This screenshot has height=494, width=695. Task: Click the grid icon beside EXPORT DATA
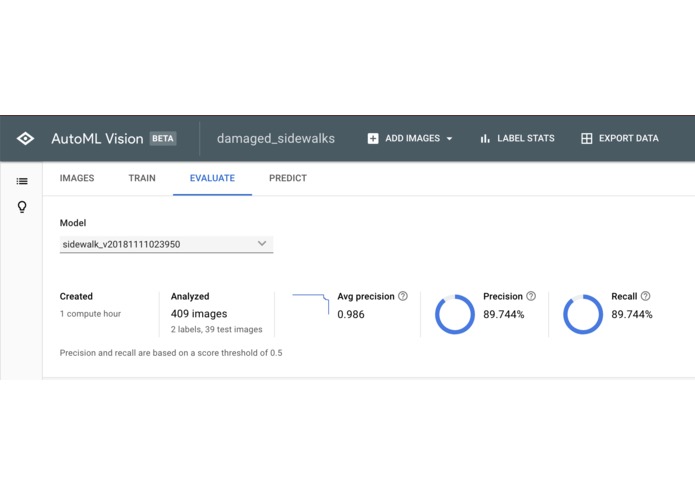(586, 139)
